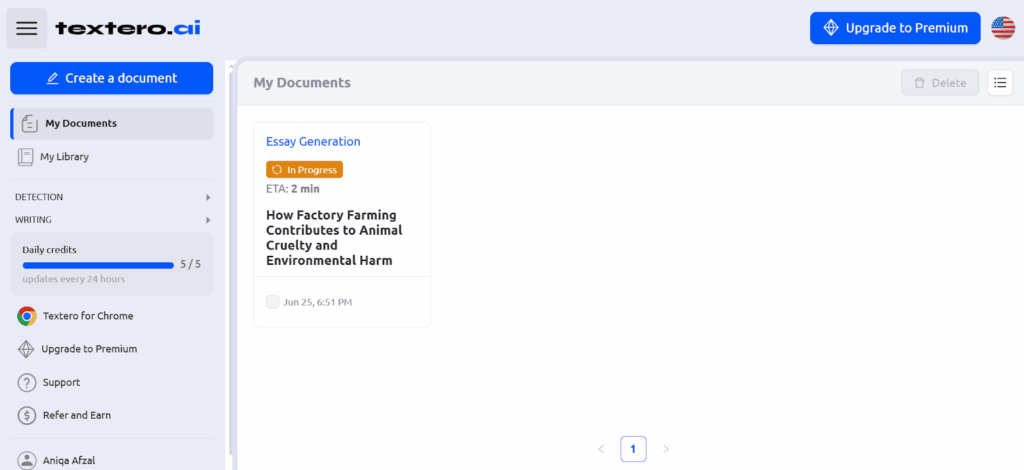Tick the document checkbox beside Jun 25
This screenshot has width=1024, height=470.
(x=272, y=302)
